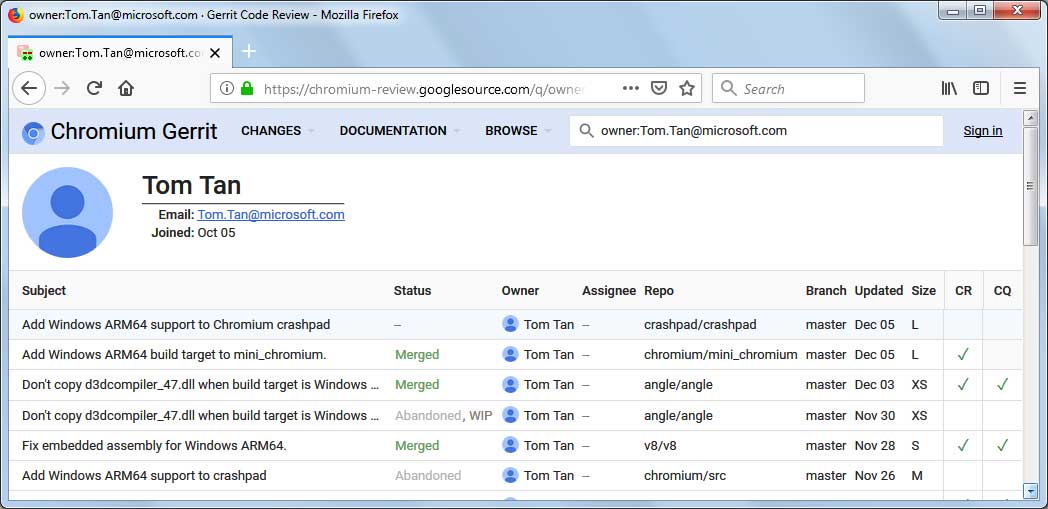Click the Sign in link

pyautogui.click(x=982, y=130)
